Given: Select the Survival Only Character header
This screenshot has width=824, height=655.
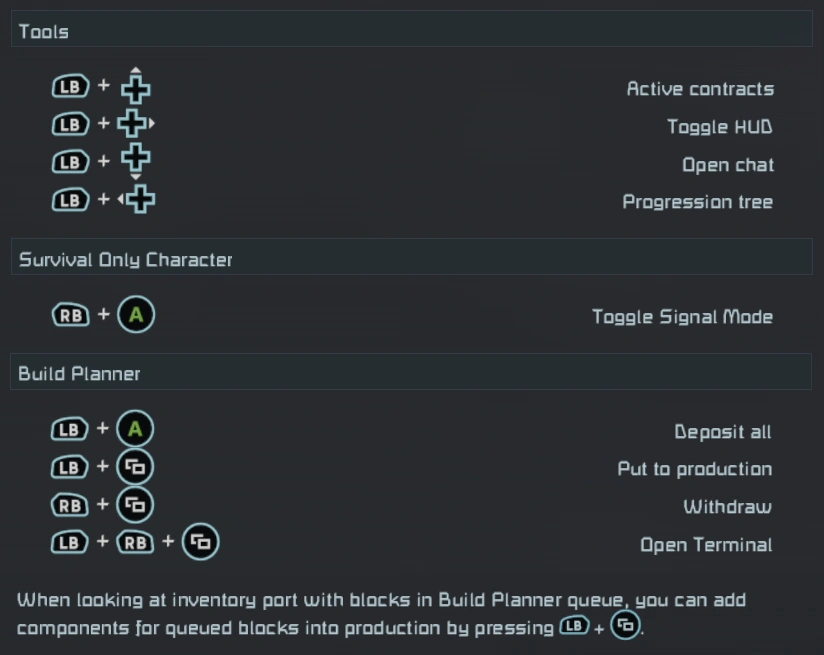Looking at the screenshot, I should 411,259.
